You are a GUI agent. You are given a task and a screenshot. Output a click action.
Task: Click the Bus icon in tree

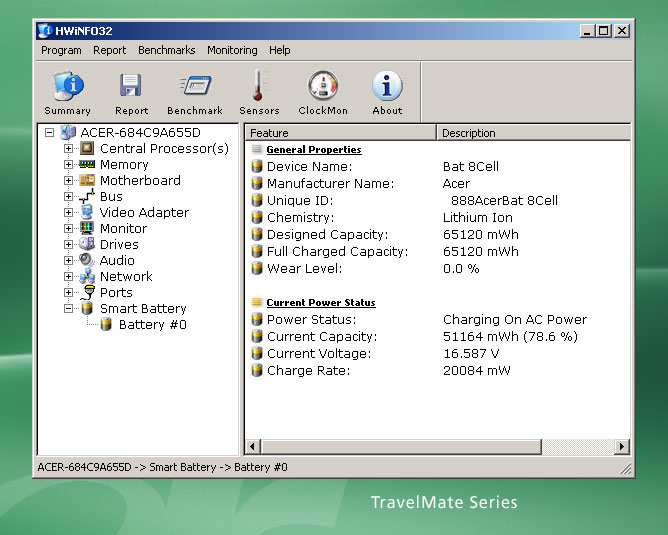pos(87,196)
